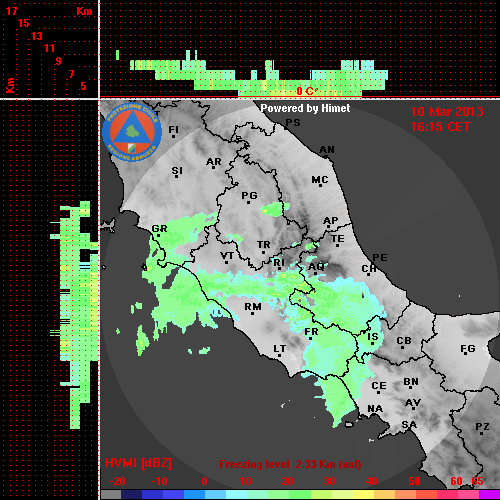The height and width of the screenshot is (500, 500).
Task: Click the '-10' dBZ scale value
Action: [x=159, y=481]
